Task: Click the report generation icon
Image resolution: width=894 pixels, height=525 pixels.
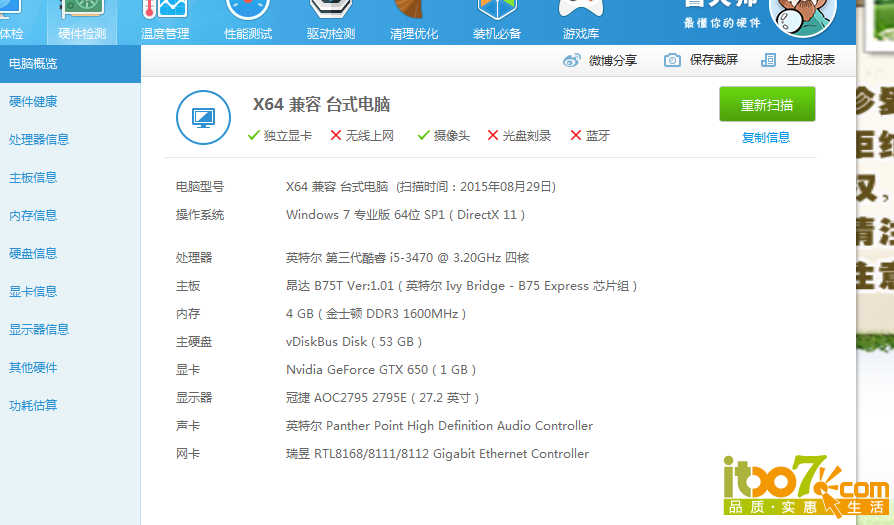Action: 769,60
